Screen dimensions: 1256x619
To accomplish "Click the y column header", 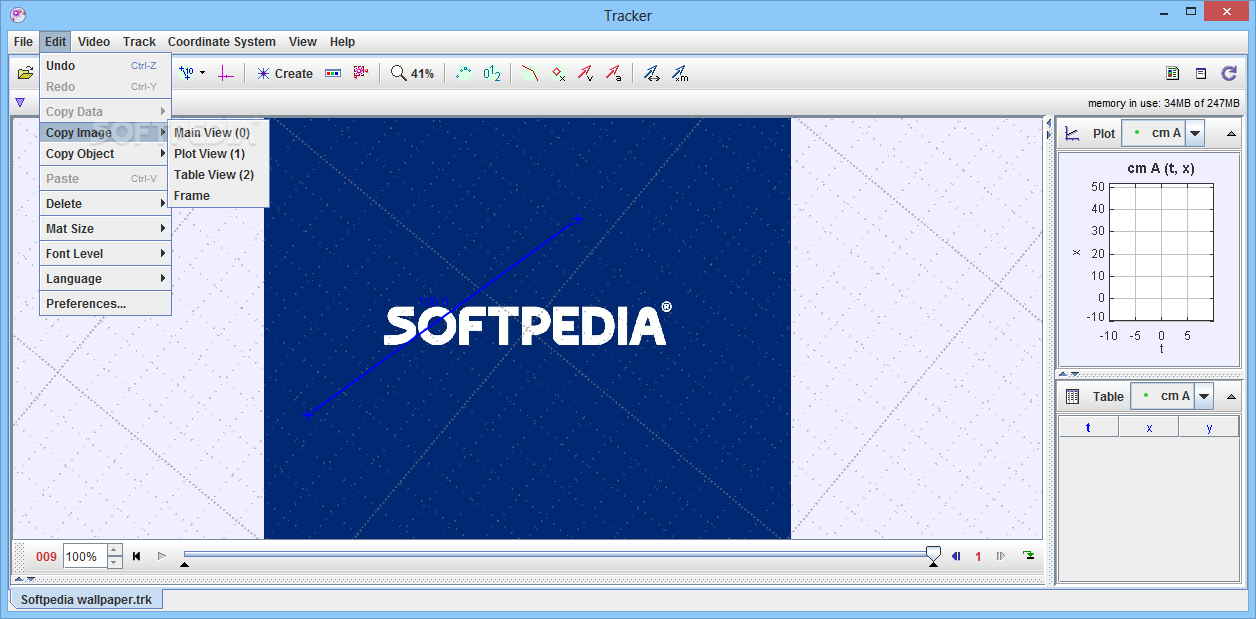I will (x=1209, y=427).
